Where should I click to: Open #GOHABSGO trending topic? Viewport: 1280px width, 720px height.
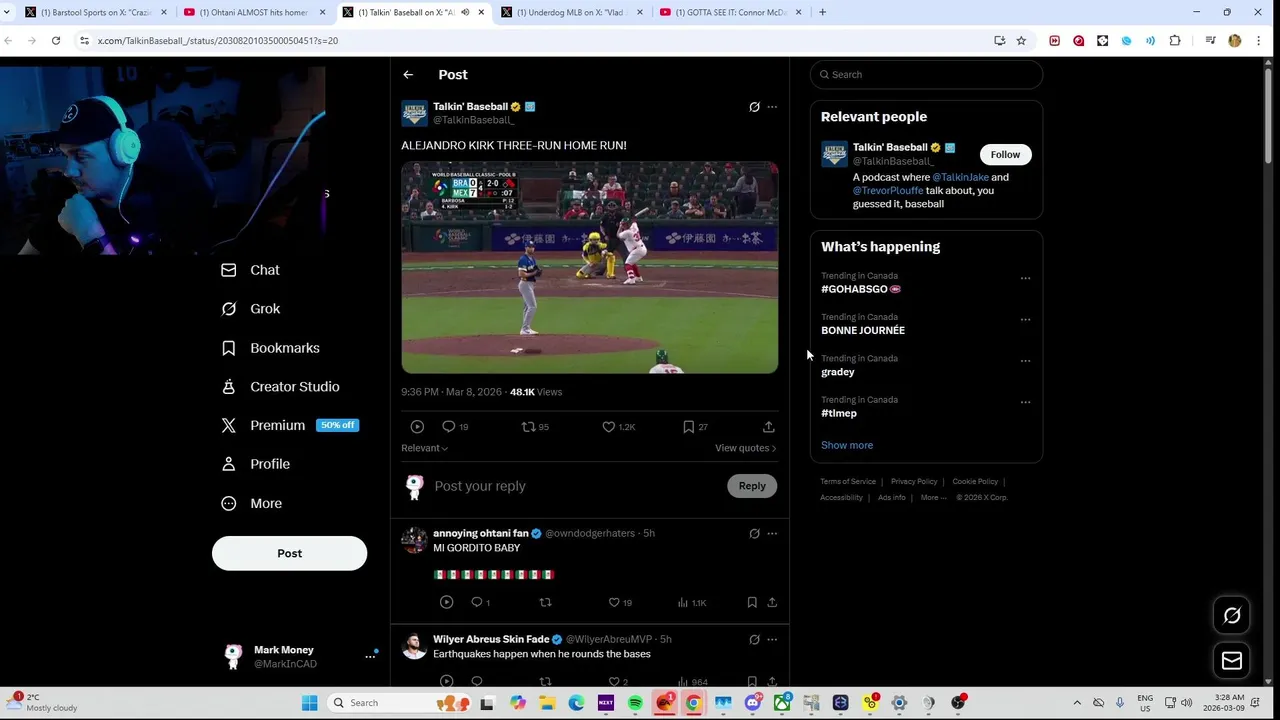(860, 289)
